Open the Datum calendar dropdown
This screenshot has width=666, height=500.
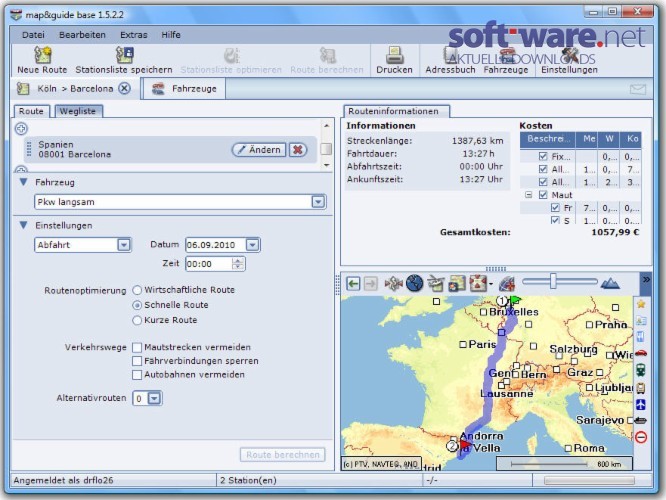tap(252, 245)
